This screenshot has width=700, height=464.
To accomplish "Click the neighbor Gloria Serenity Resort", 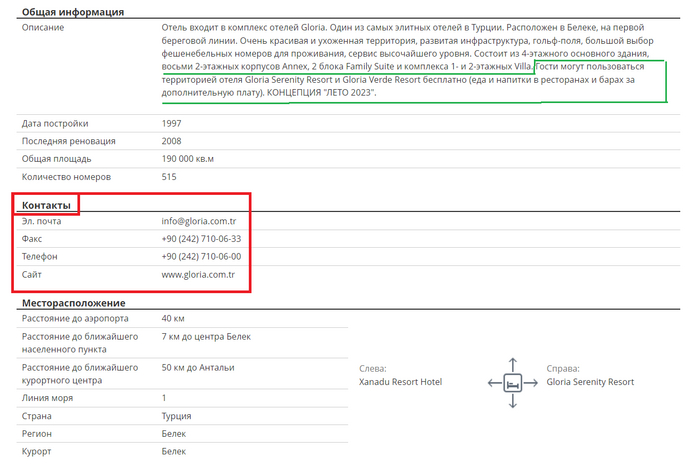I will click(x=590, y=382).
